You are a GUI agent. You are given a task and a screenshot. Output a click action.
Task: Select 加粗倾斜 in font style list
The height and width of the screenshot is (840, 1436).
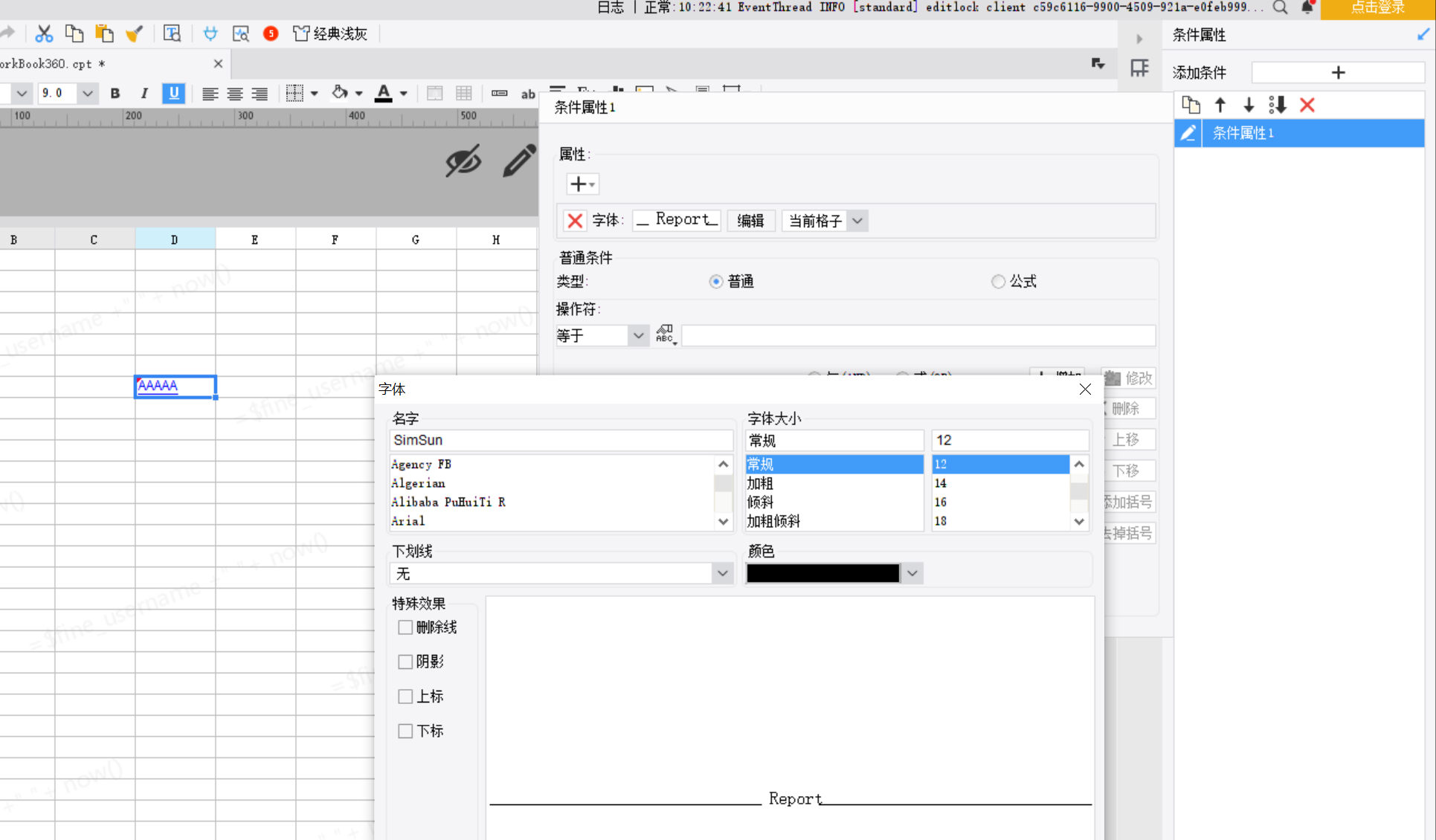coord(834,521)
